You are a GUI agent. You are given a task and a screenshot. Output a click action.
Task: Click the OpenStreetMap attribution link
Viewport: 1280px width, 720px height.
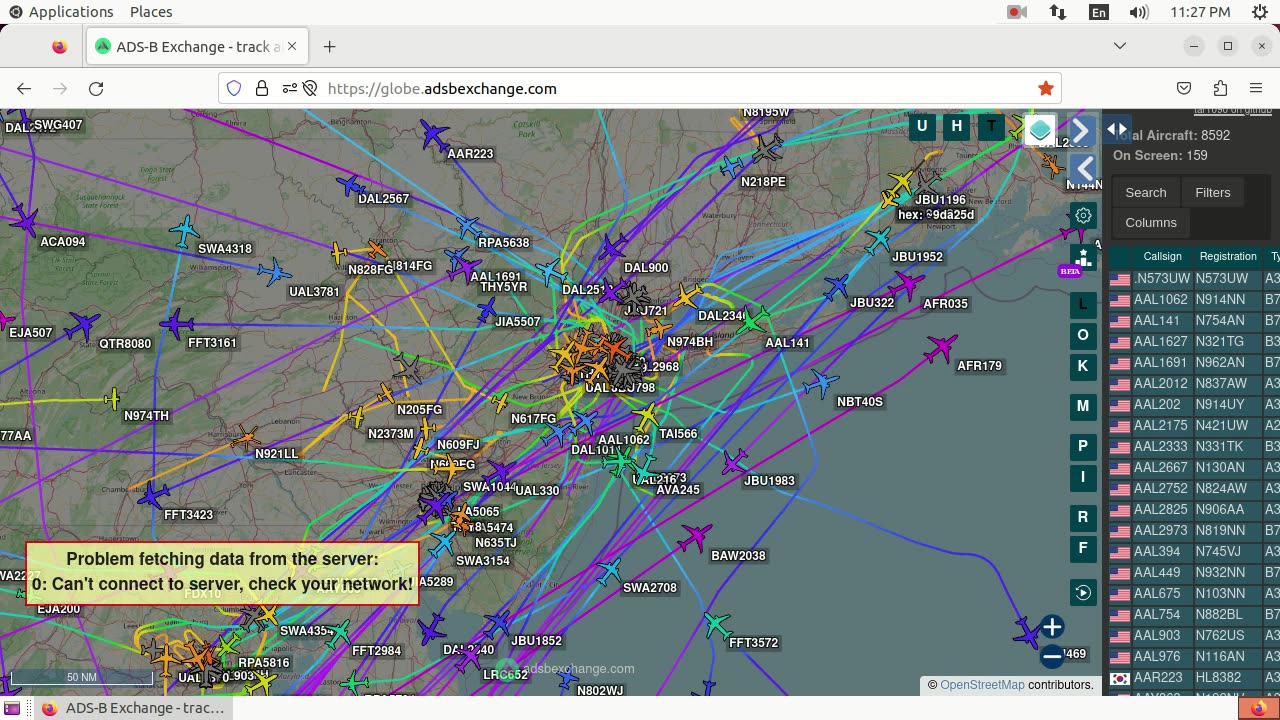point(982,685)
